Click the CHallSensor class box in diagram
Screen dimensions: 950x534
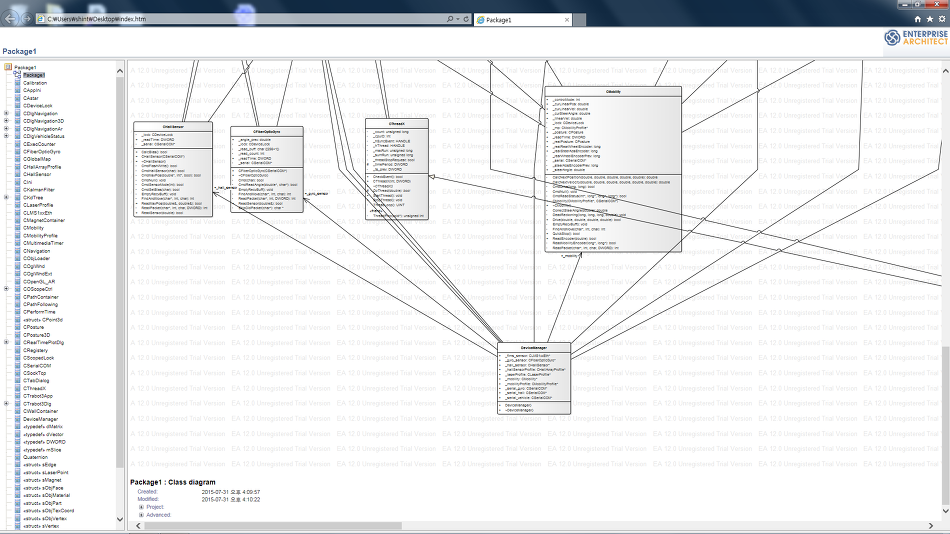click(173, 169)
